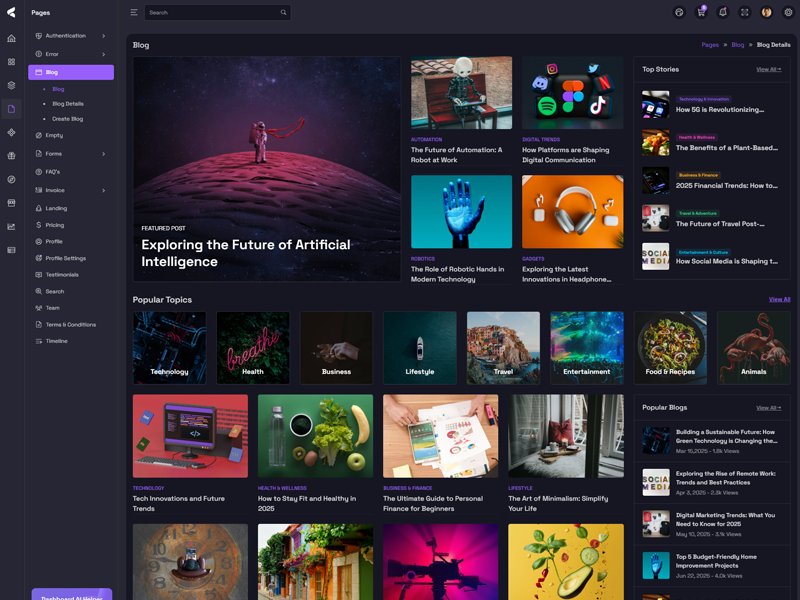Image resolution: width=800 pixels, height=600 pixels.
Task: Open the shopping cart icon in the header
Action: point(701,13)
